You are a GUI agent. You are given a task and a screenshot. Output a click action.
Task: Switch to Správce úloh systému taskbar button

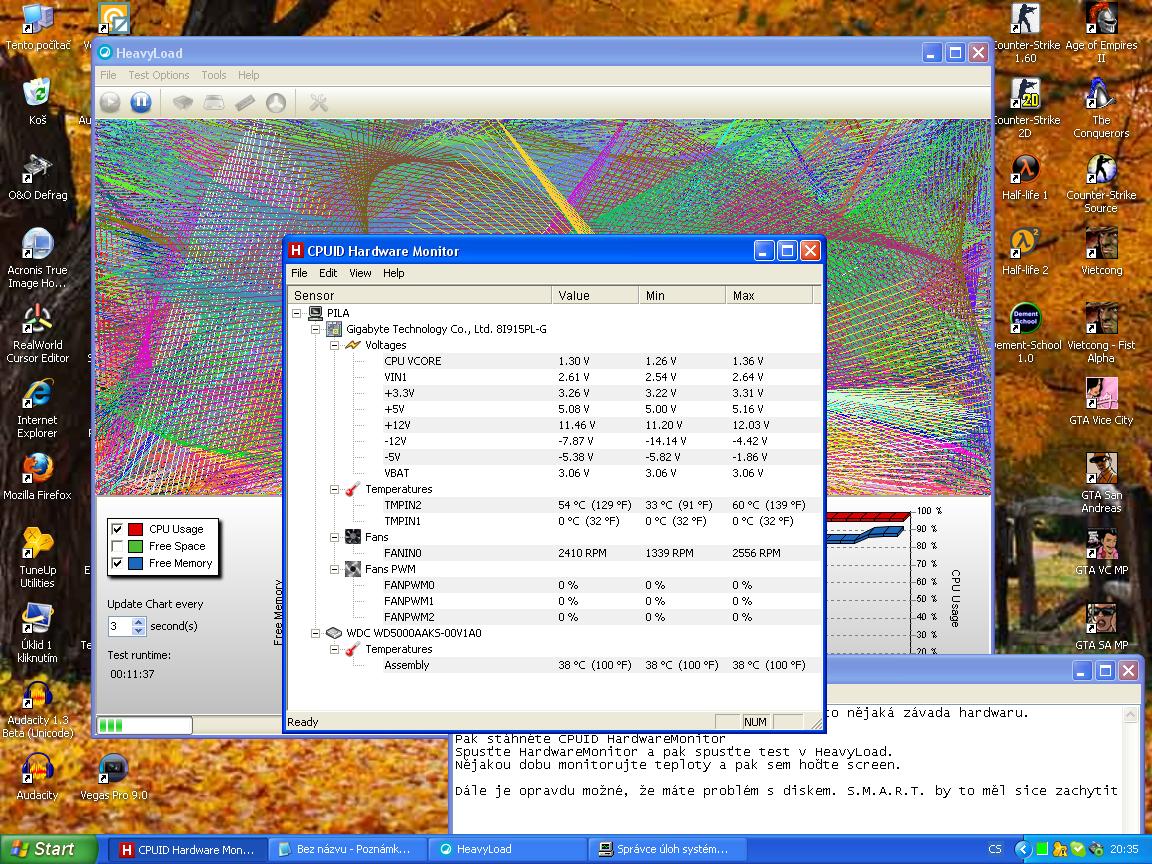click(666, 849)
